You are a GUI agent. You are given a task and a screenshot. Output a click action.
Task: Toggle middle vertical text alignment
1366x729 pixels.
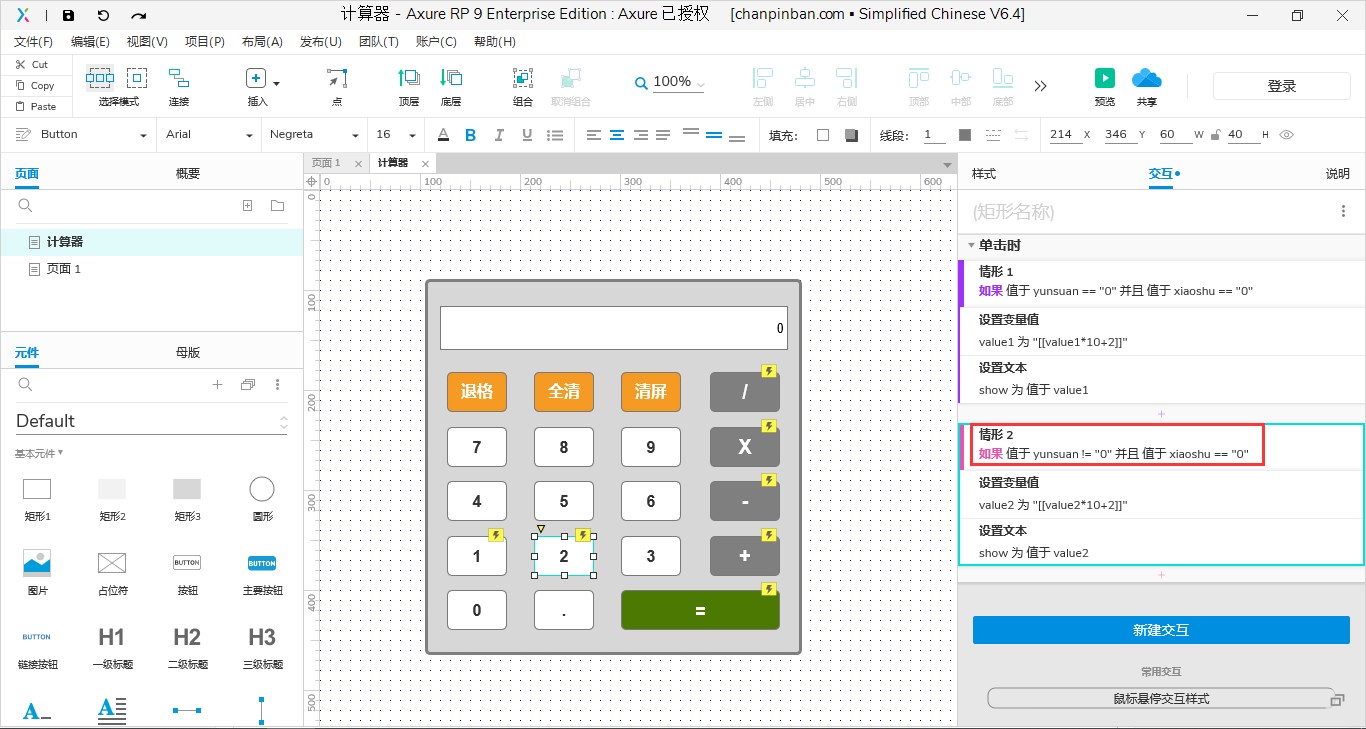pos(714,135)
